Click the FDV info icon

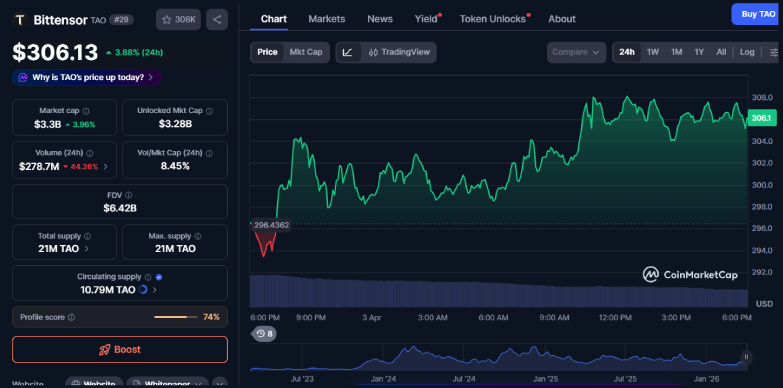pyautogui.click(x=129, y=195)
